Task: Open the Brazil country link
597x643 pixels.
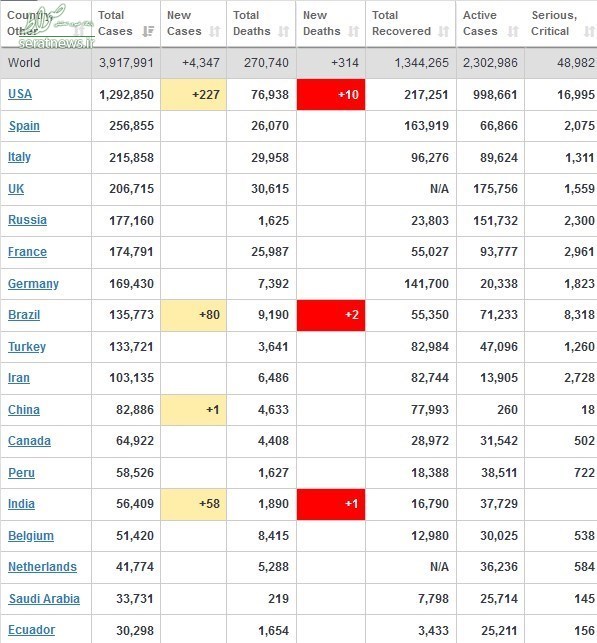Action: pyautogui.click(x=24, y=315)
